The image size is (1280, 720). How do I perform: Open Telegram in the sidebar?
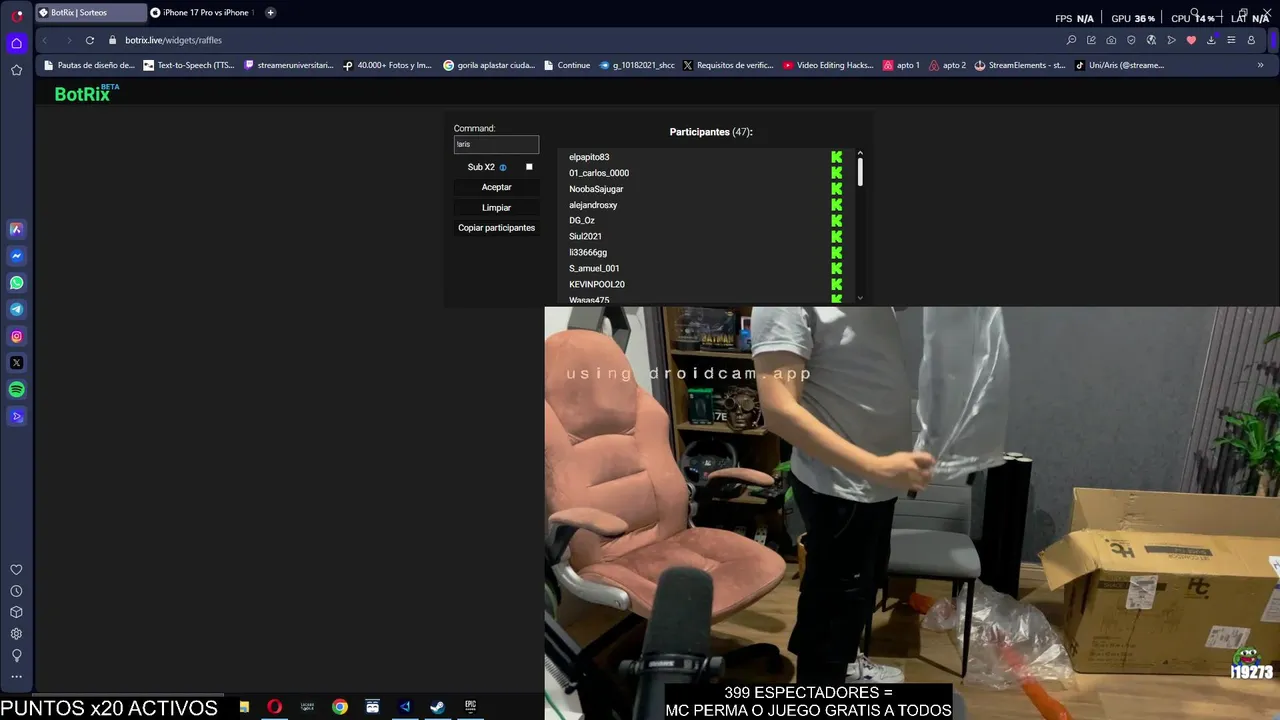[16, 309]
